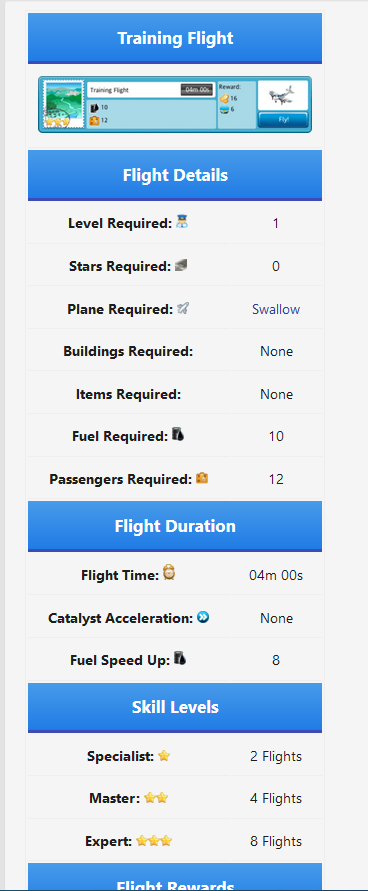Click the three-star Expert icon

154,840
